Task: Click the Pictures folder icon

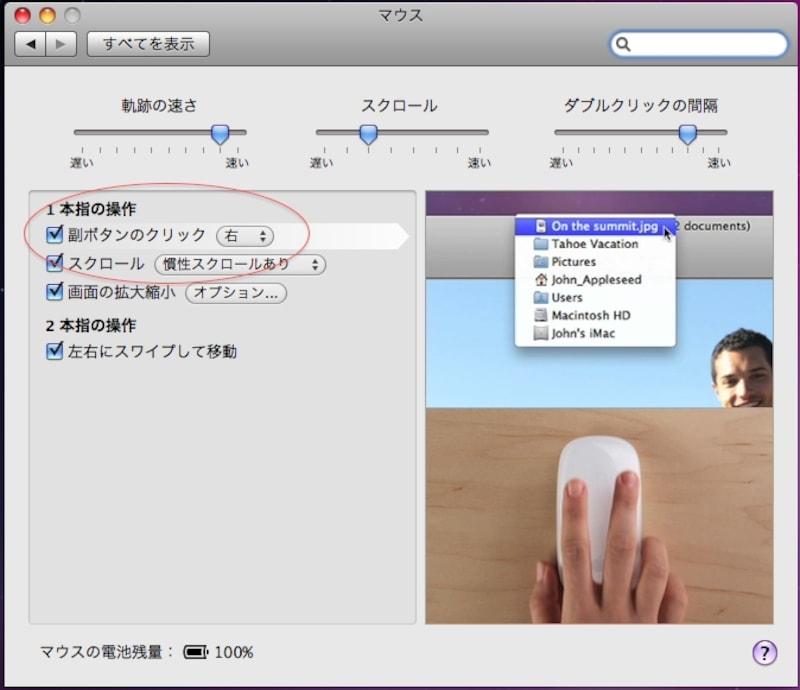Action: [541, 262]
